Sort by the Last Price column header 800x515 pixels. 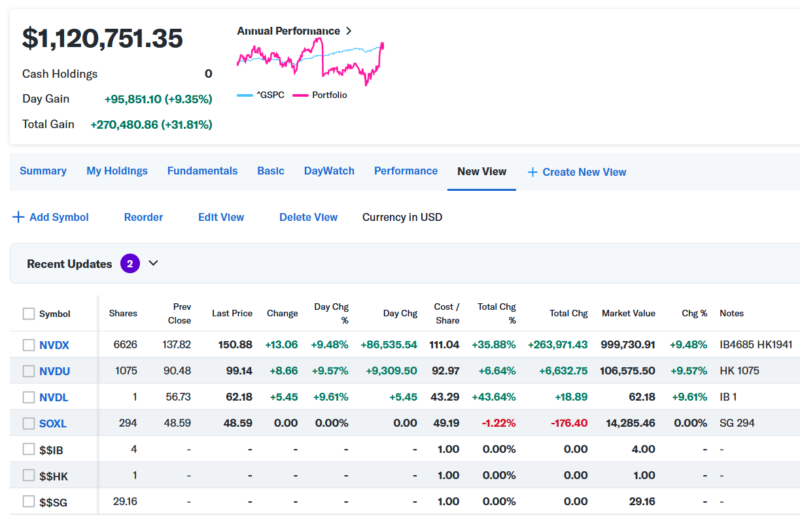pos(232,313)
